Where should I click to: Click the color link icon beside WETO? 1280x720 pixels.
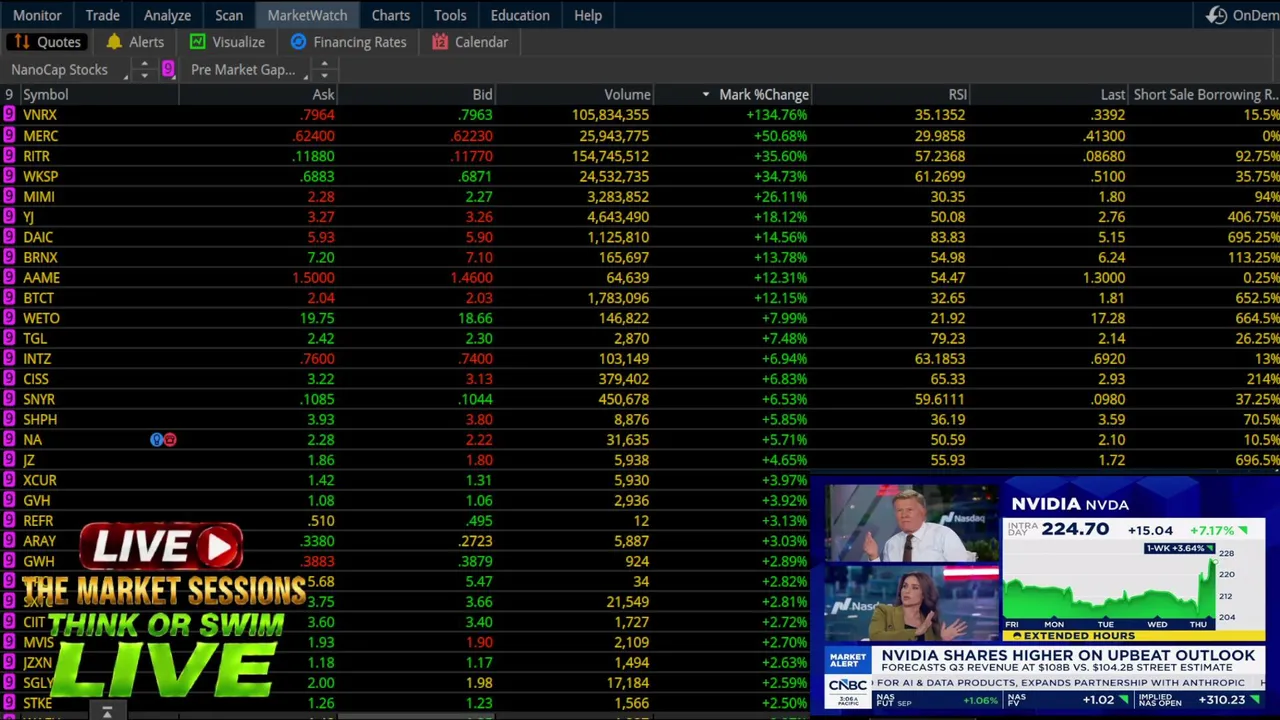click(9, 318)
